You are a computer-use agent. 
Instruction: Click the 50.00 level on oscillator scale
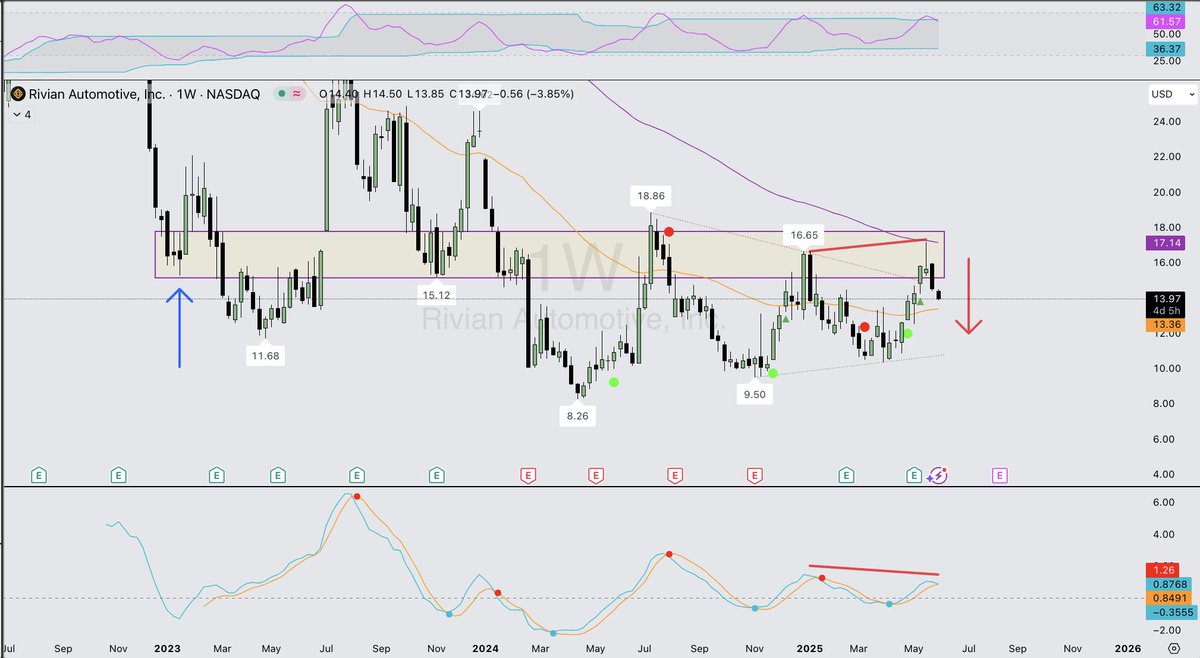tap(1168, 34)
